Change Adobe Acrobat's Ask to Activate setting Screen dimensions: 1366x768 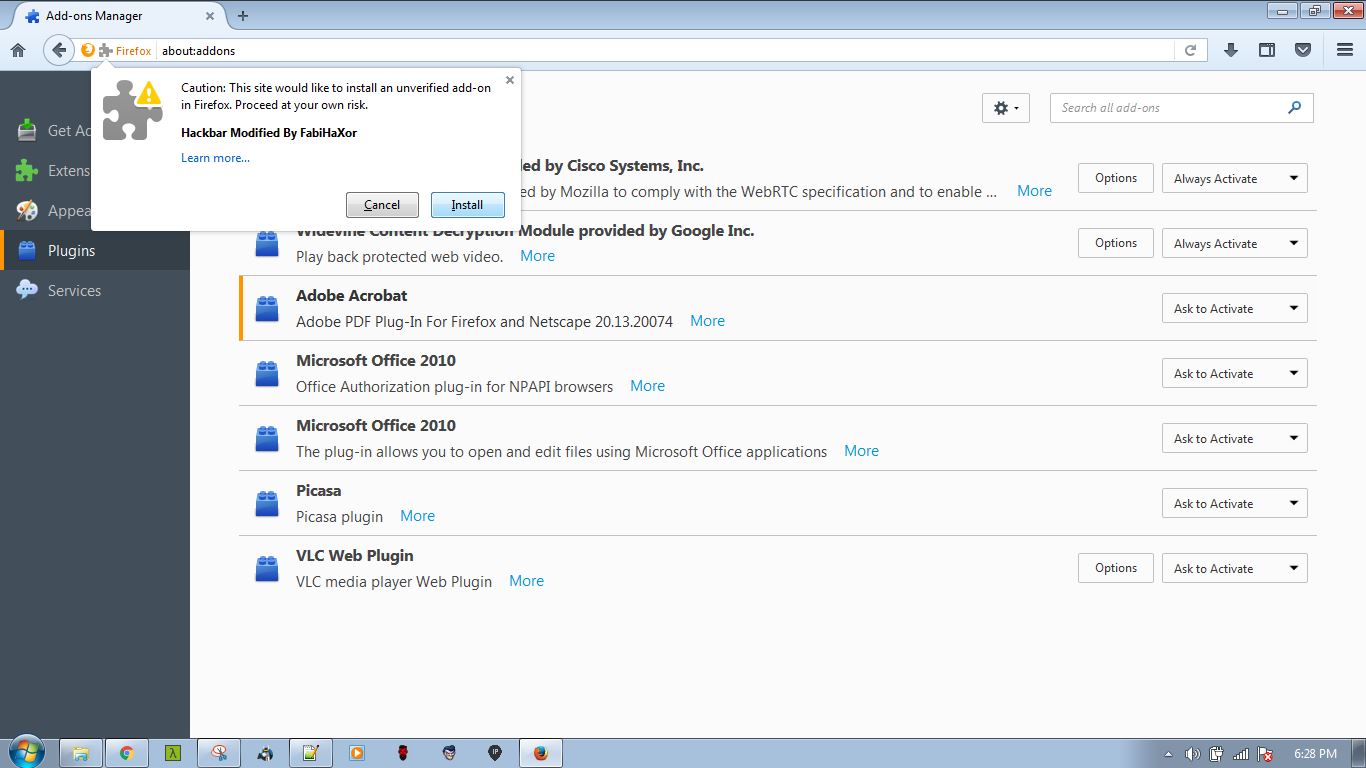1234,308
